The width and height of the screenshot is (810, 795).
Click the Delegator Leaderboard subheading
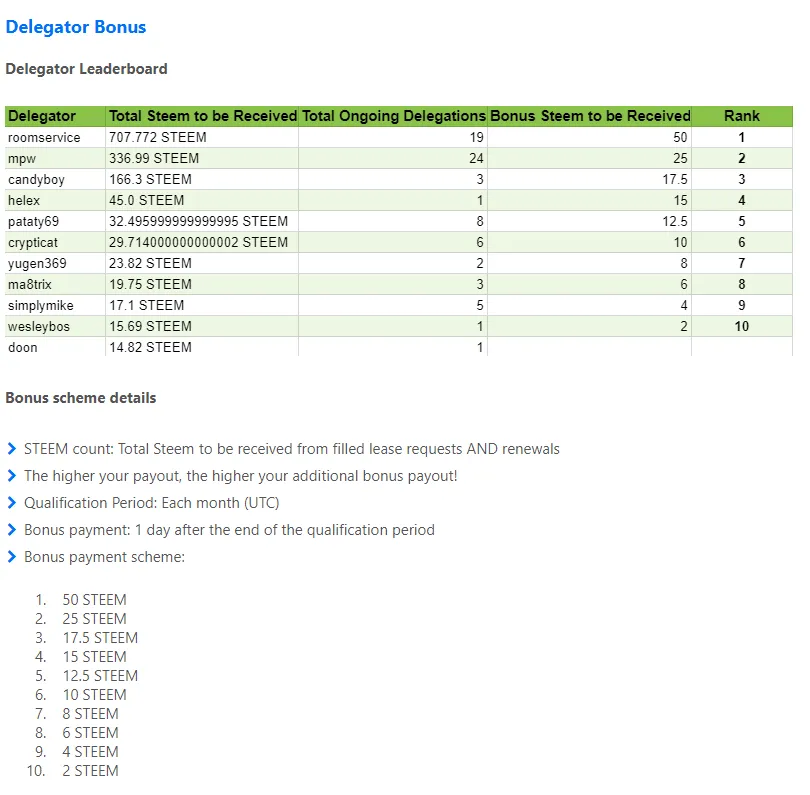click(86, 69)
